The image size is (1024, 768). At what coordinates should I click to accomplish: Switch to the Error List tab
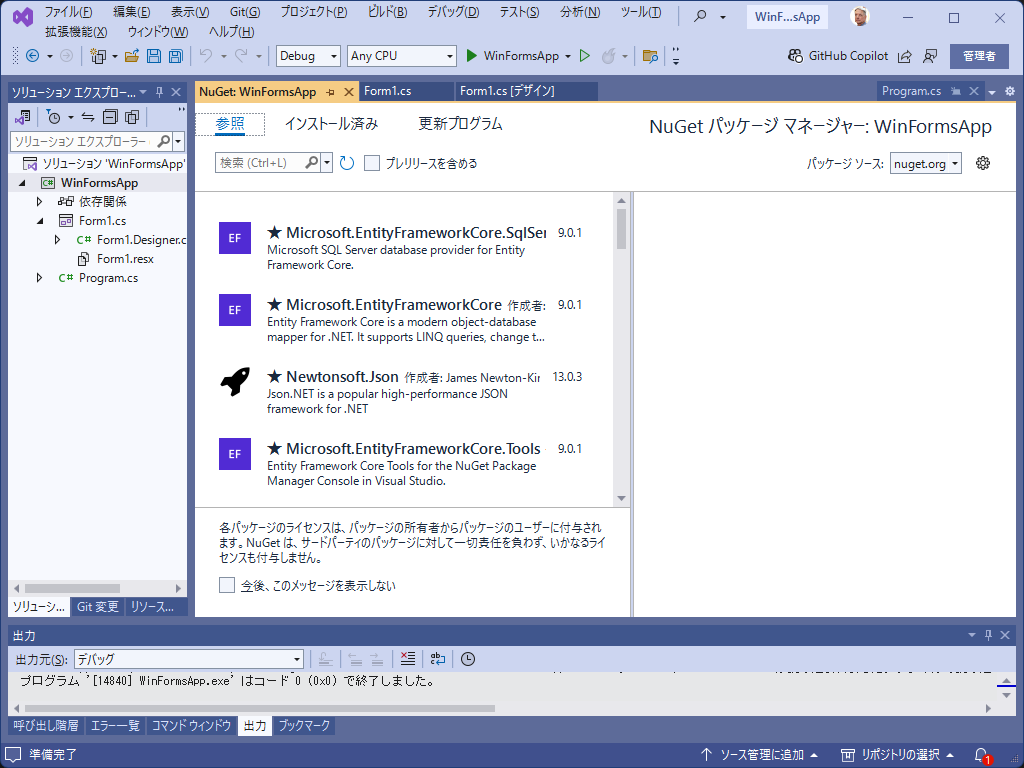tap(115, 726)
